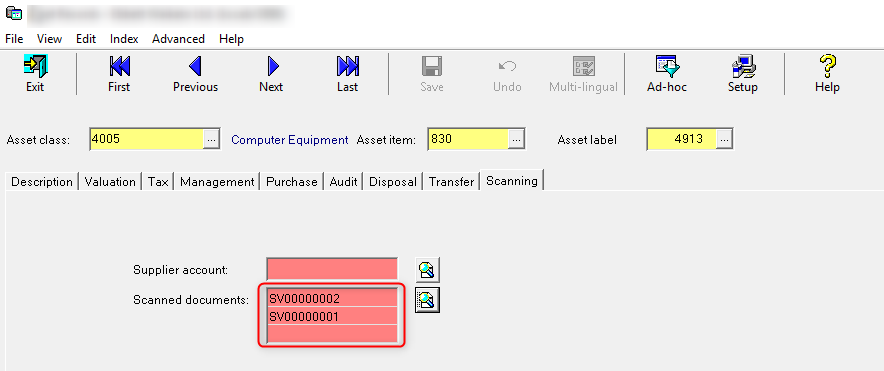Jump to Last record
The height and width of the screenshot is (371, 884).
tap(347, 74)
